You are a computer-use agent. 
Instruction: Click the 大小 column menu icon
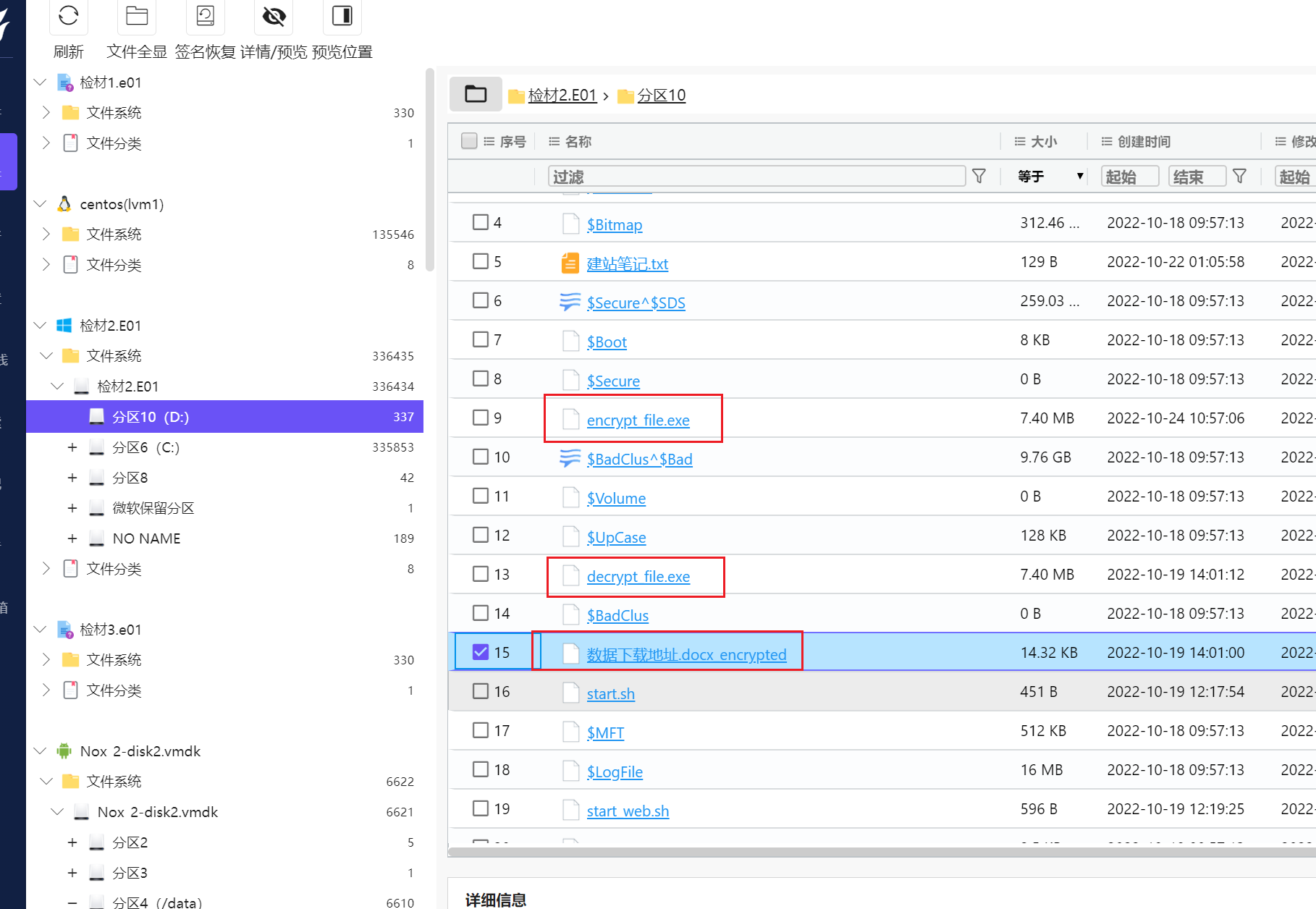click(1020, 142)
